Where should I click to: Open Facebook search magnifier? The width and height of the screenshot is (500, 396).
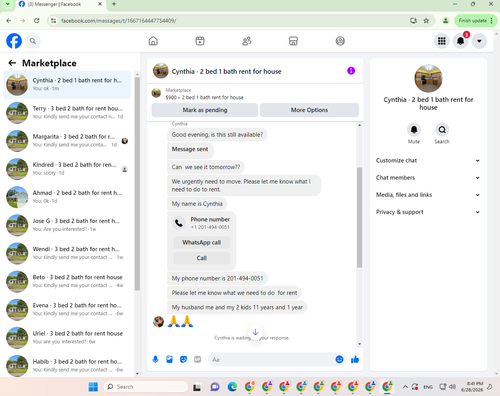[33, 41]
